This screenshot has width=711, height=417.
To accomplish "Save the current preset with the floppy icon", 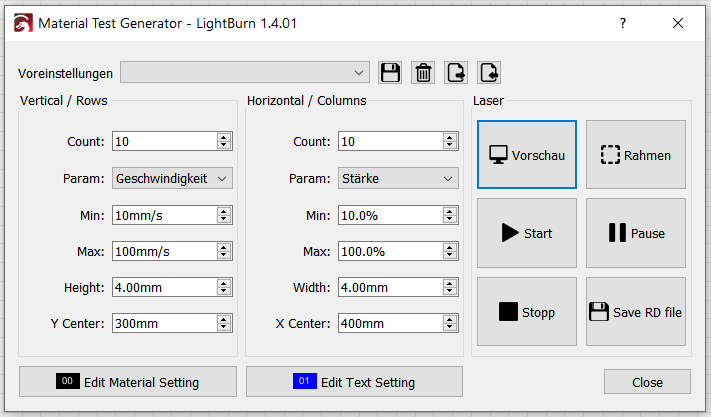I will (x=390, y=73).
